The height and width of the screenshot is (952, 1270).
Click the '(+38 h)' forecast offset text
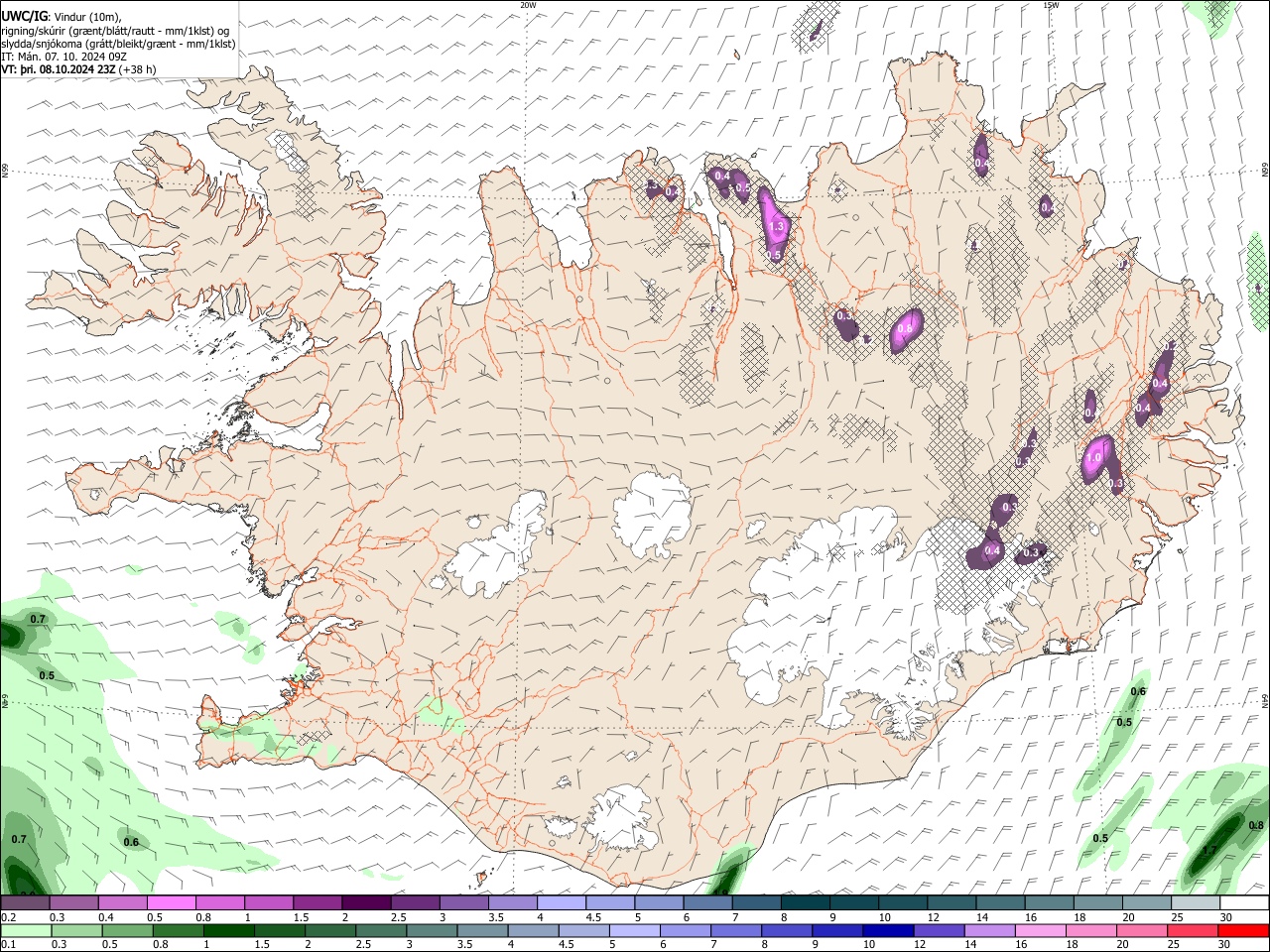click(x=138, y=70)
